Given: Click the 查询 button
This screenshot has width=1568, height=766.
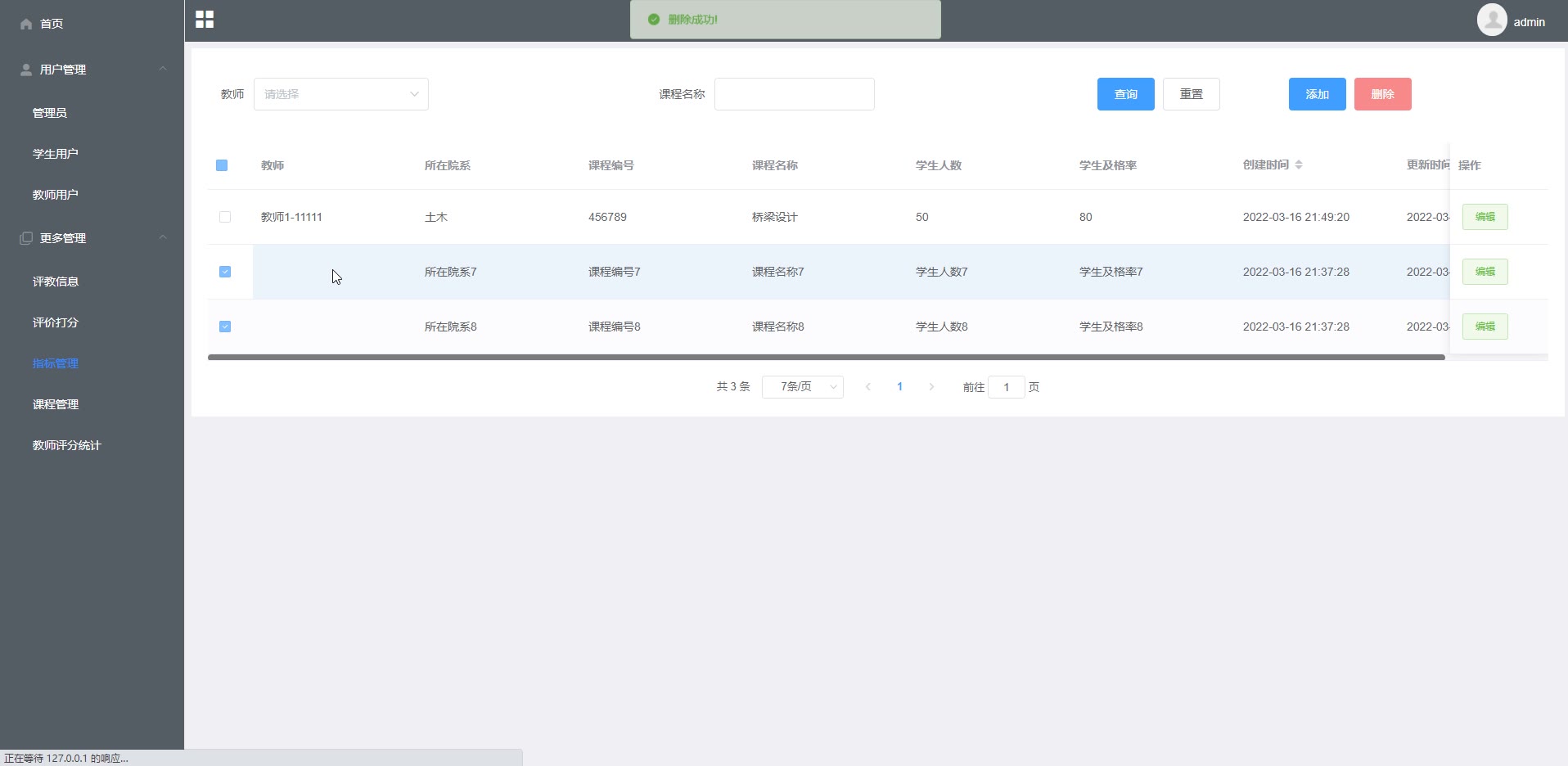Looking at the screenshot, I should pyautogui.click(x=1126, y=94).
